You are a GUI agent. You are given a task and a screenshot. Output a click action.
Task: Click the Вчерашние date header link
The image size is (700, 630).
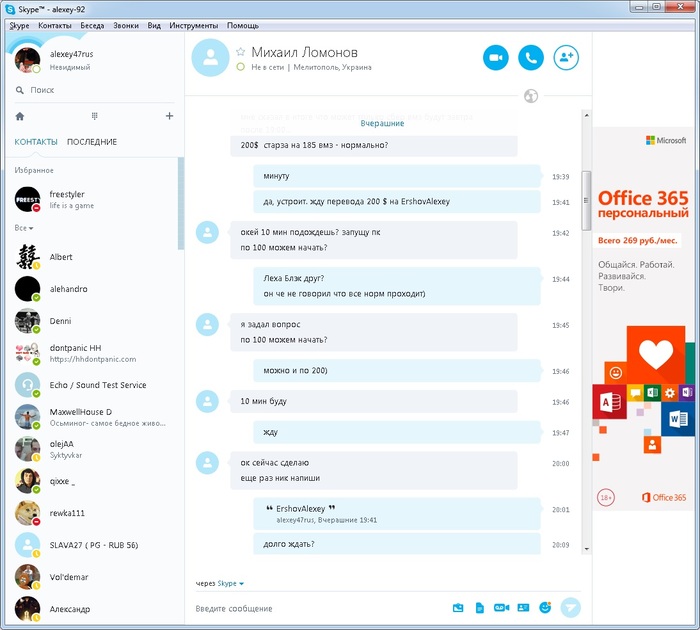tap(382, 124)
